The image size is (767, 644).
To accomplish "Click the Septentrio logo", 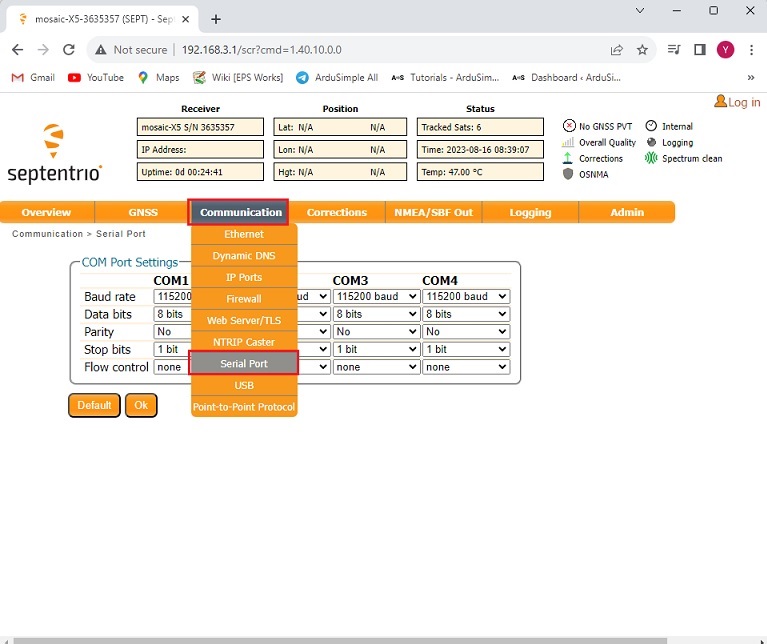I will [x=54, y=153].
